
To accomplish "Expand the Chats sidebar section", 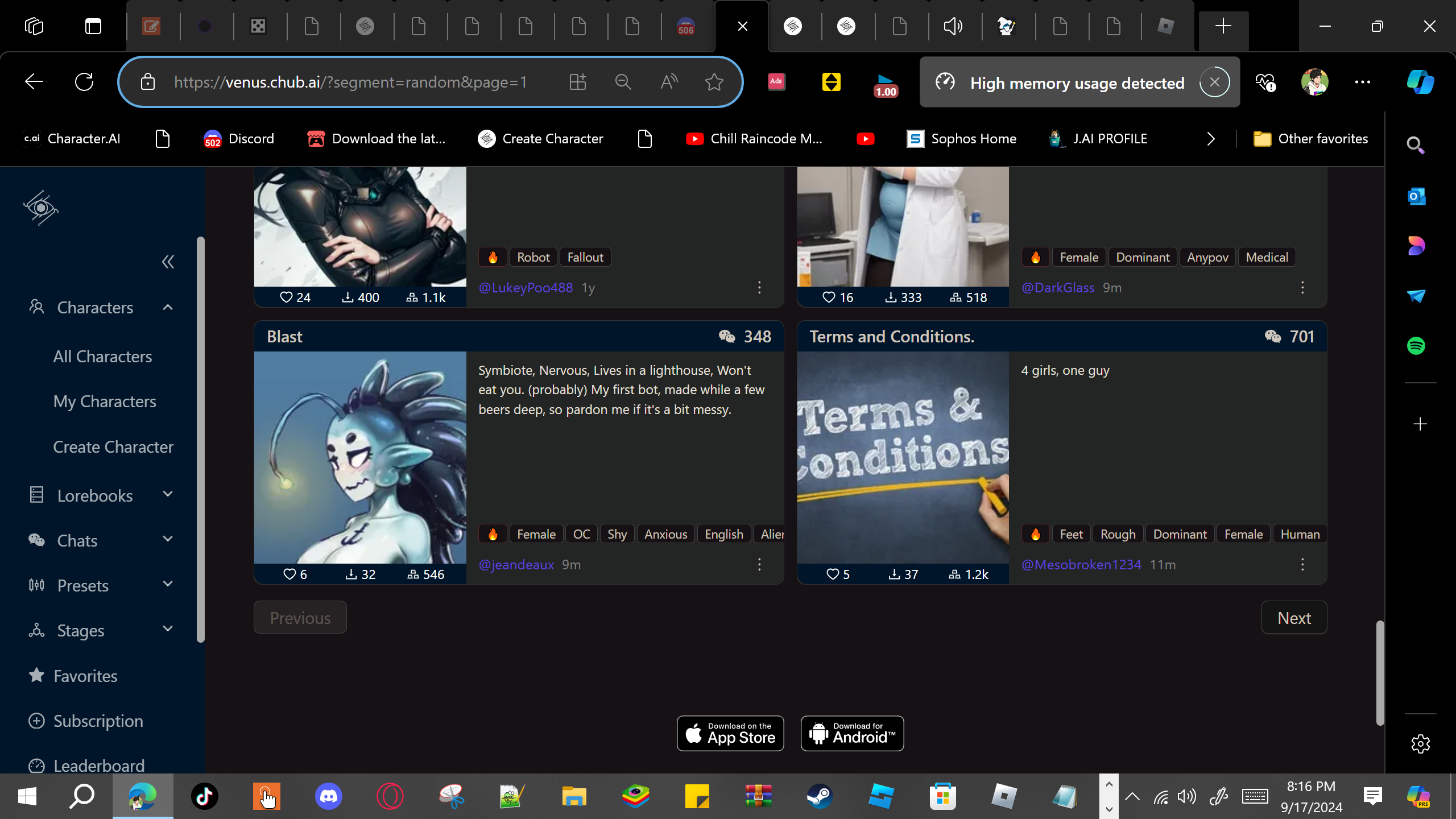I will [167, 540].
